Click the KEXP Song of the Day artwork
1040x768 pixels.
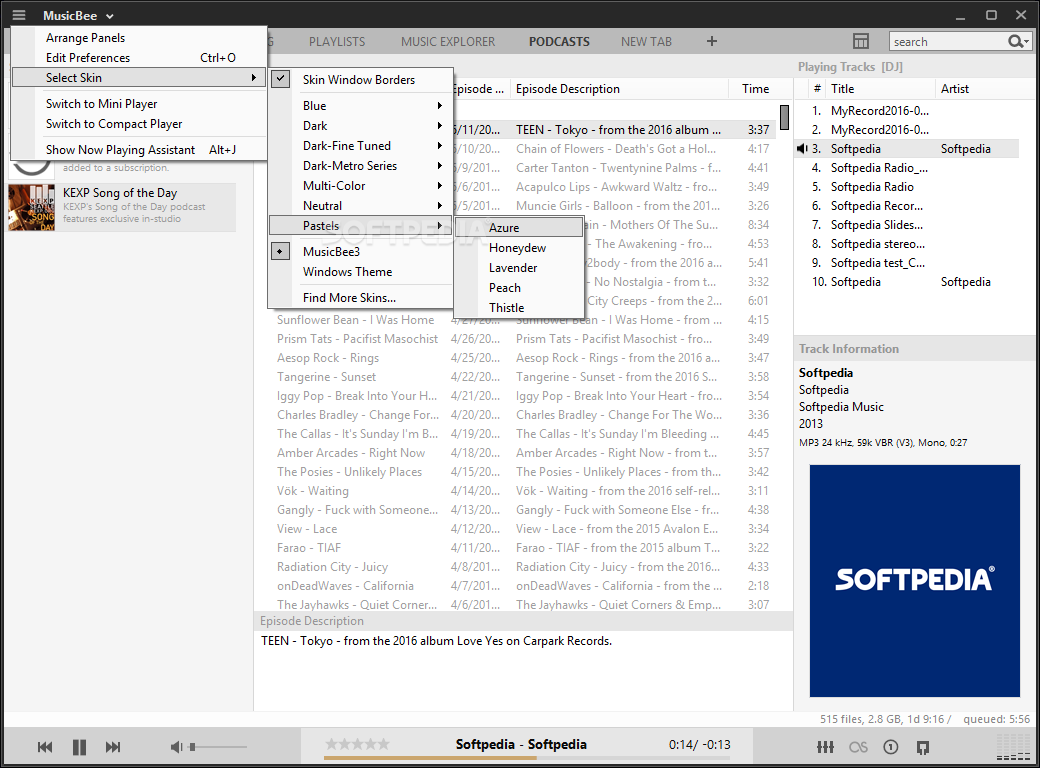[x=32, y=208]
